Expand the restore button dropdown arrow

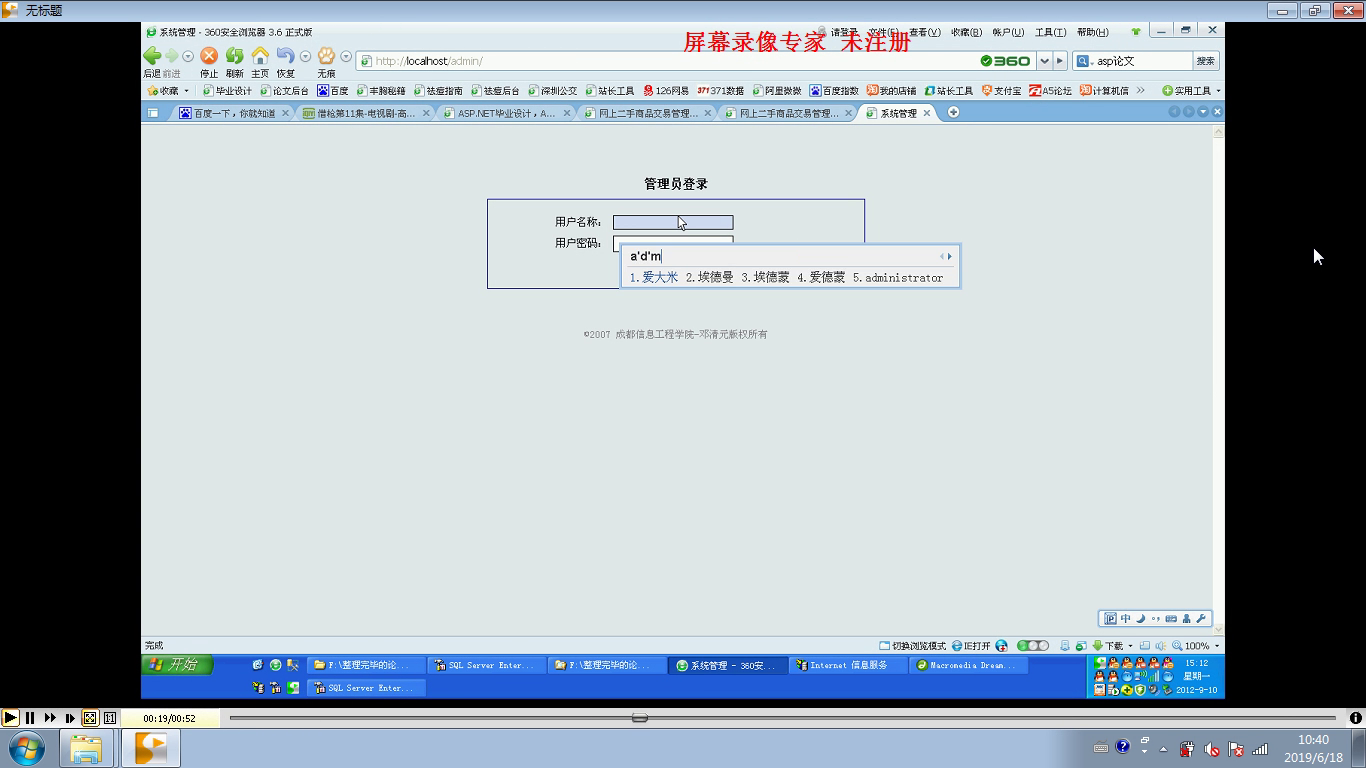(x=305, y=57)
